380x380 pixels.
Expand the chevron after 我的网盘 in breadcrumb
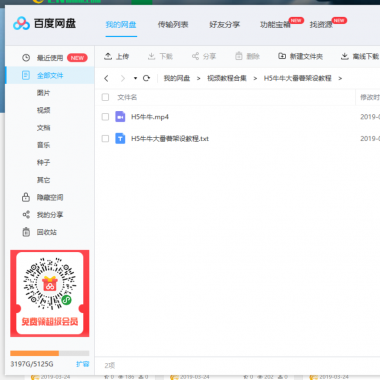coord(198,78)
